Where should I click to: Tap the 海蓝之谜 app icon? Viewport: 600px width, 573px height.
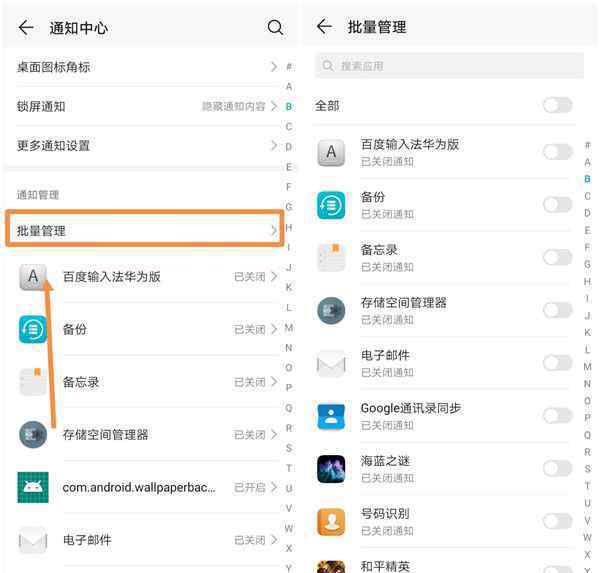331,469
